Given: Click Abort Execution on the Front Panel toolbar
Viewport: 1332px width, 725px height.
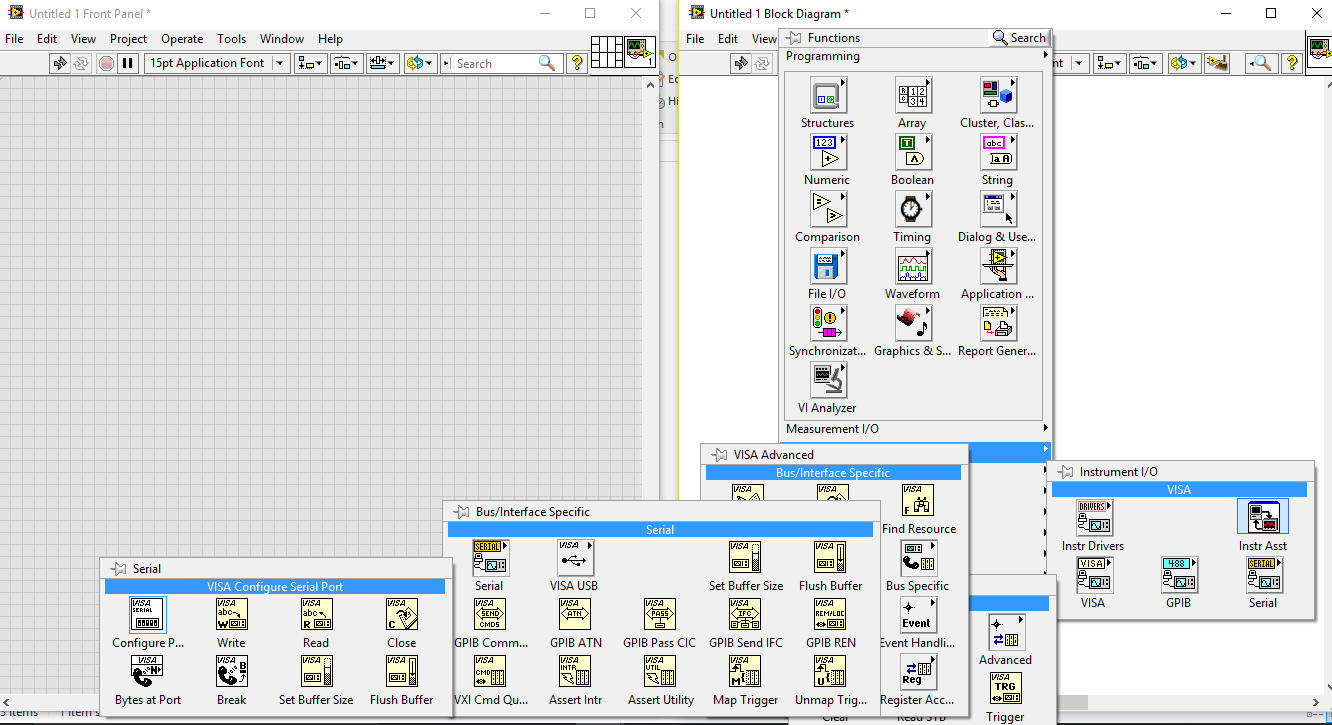Looking at the screenshot, I should click(106, 63).
